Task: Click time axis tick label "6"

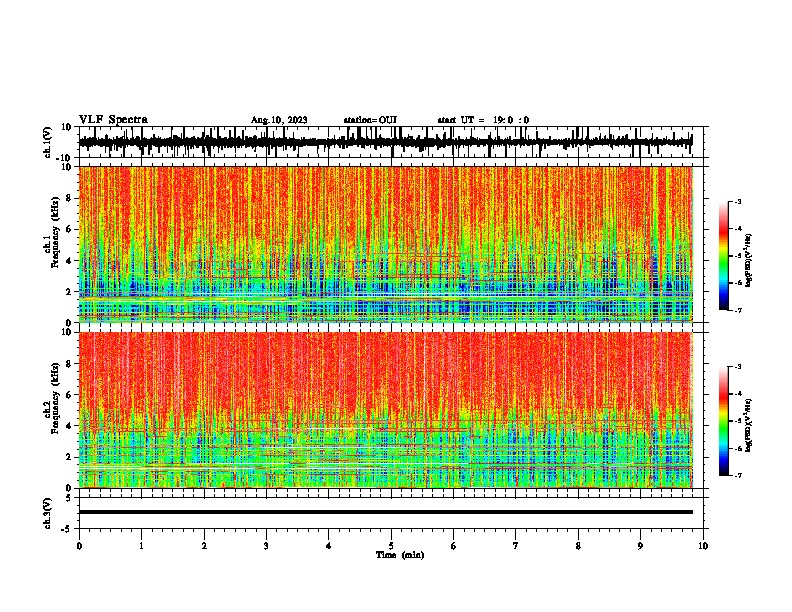Action: pos(454,546)
